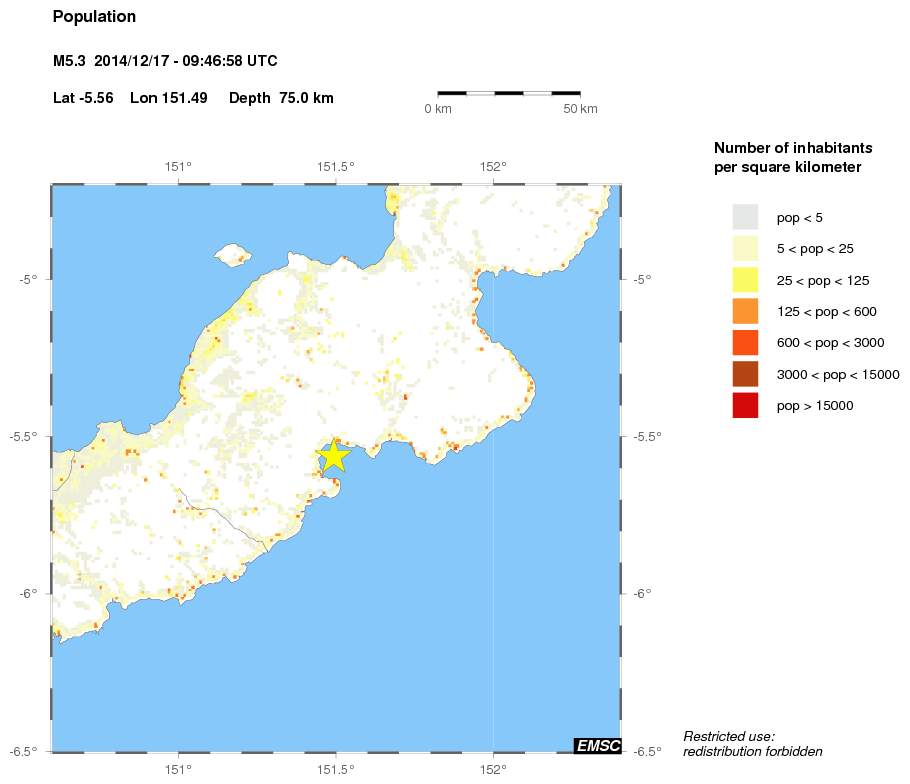This screenshot has width=910, height=784.
Task: Click the black-and-white distance scale bar
Action: (x=509, y=93)
